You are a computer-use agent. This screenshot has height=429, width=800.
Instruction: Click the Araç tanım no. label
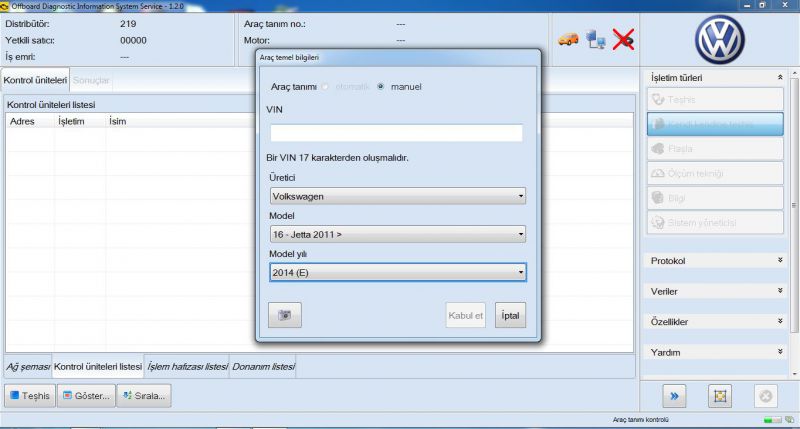tap(274, 24)
